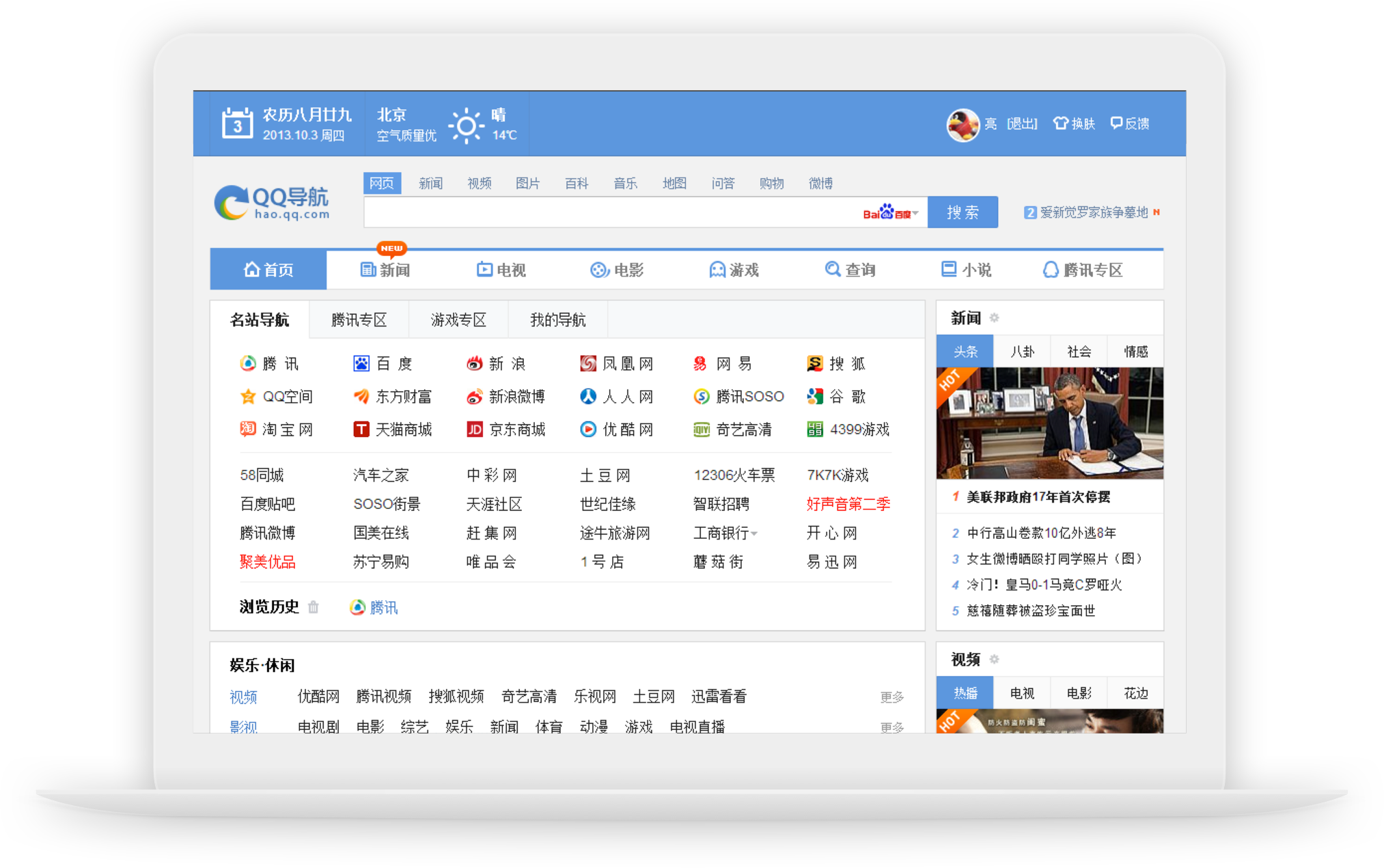
Task: Open the user avatar picture
Action: 962,124
